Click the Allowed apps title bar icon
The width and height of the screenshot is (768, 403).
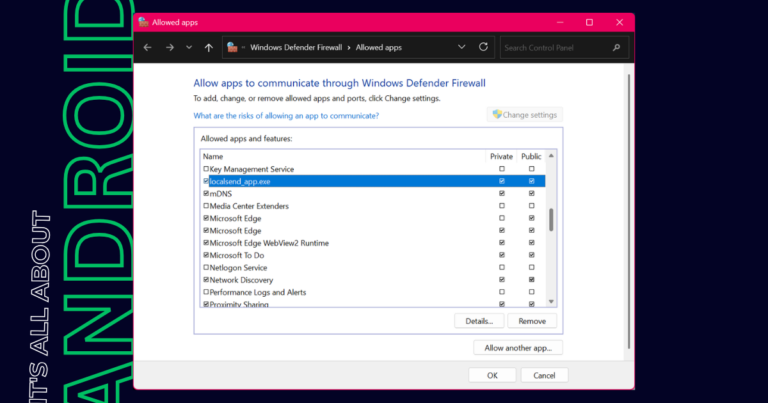143,22
